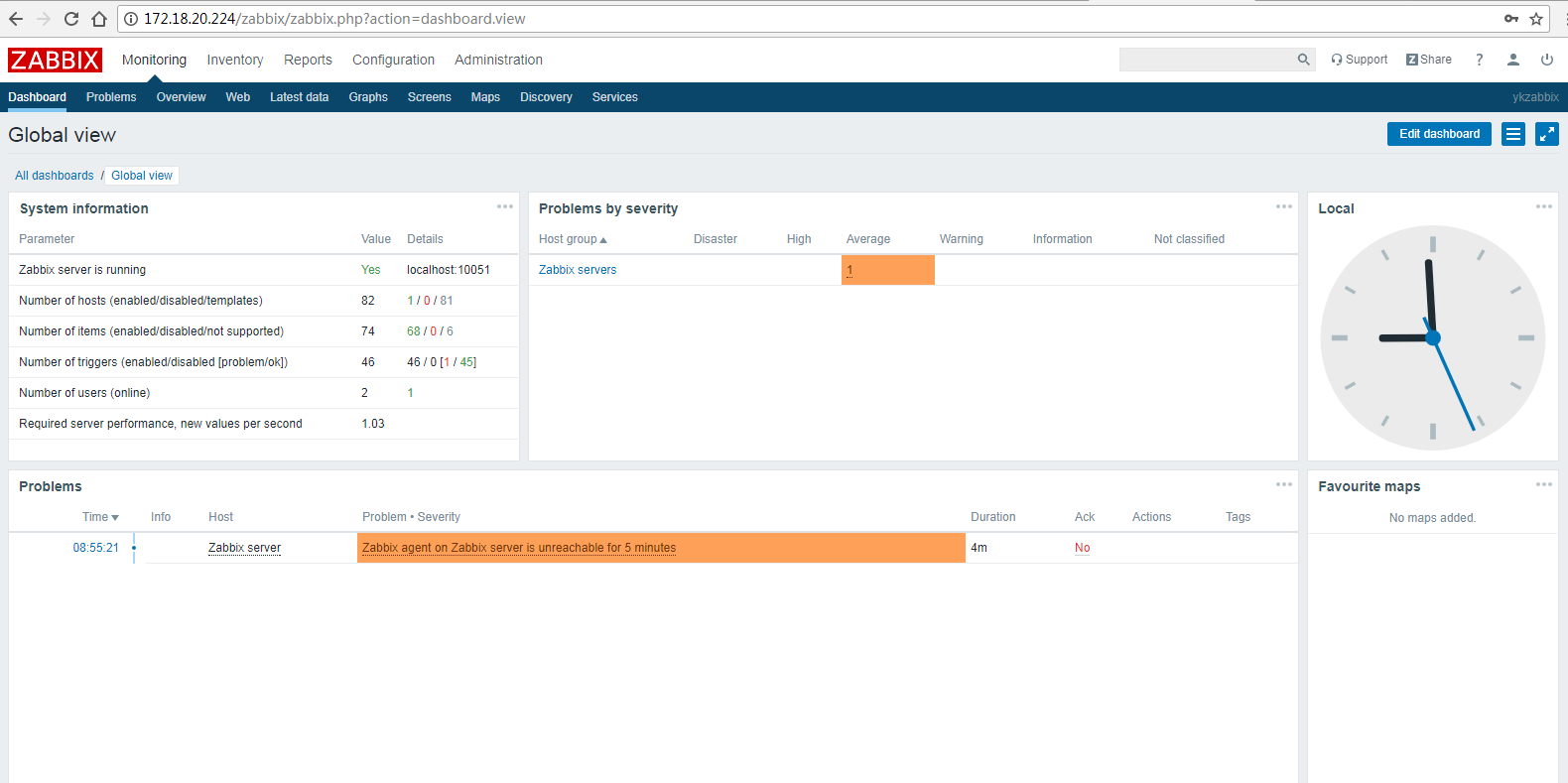The image size is (1568, 783).
Task: Open Monitoring main menu
Action: (154, 60)
